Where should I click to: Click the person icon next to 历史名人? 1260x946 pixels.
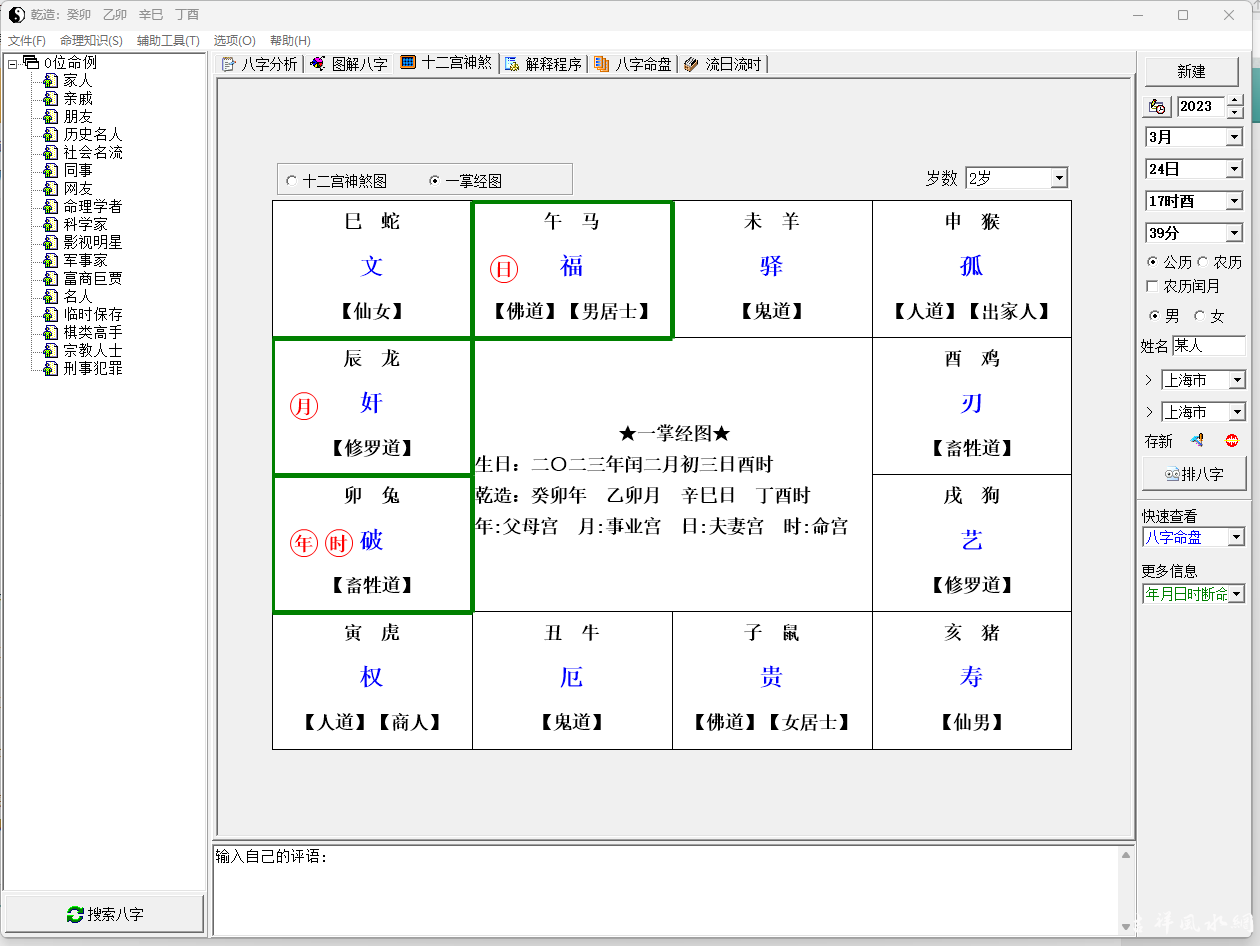[x=50, y=134]
